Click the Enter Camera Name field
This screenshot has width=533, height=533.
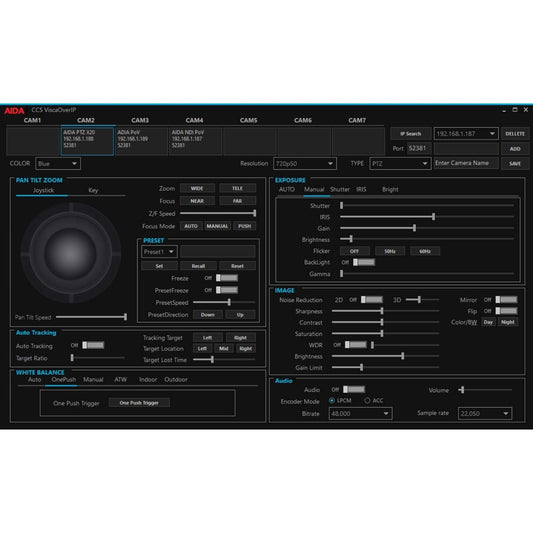466,163
